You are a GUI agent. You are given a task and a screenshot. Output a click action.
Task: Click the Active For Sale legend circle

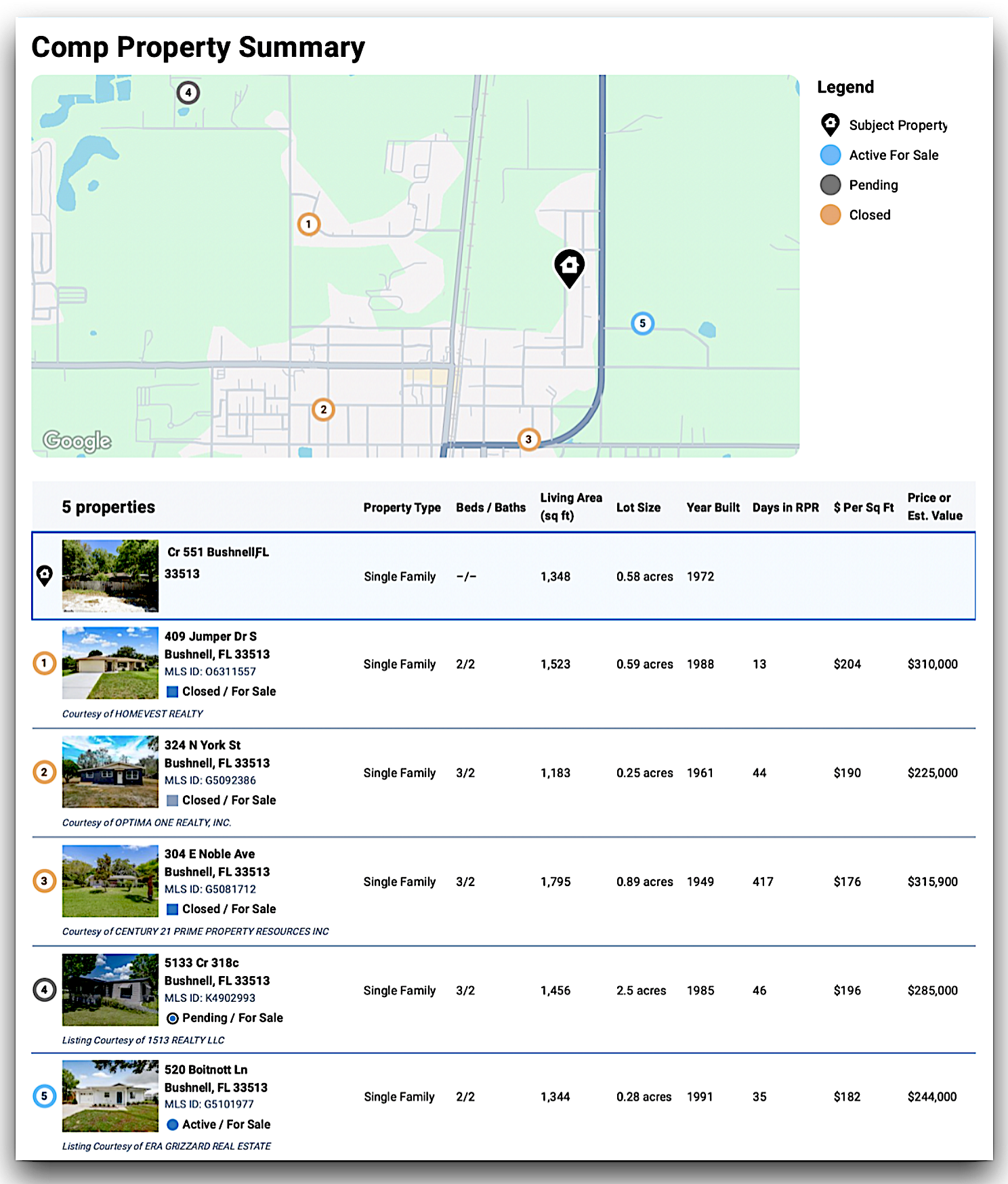(831, 155)
